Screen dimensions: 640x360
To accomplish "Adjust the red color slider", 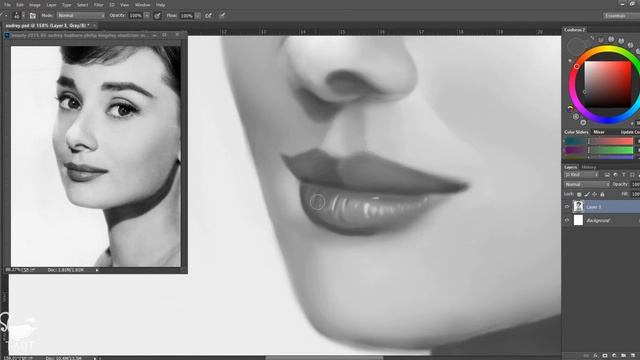I will coord(611,141).
